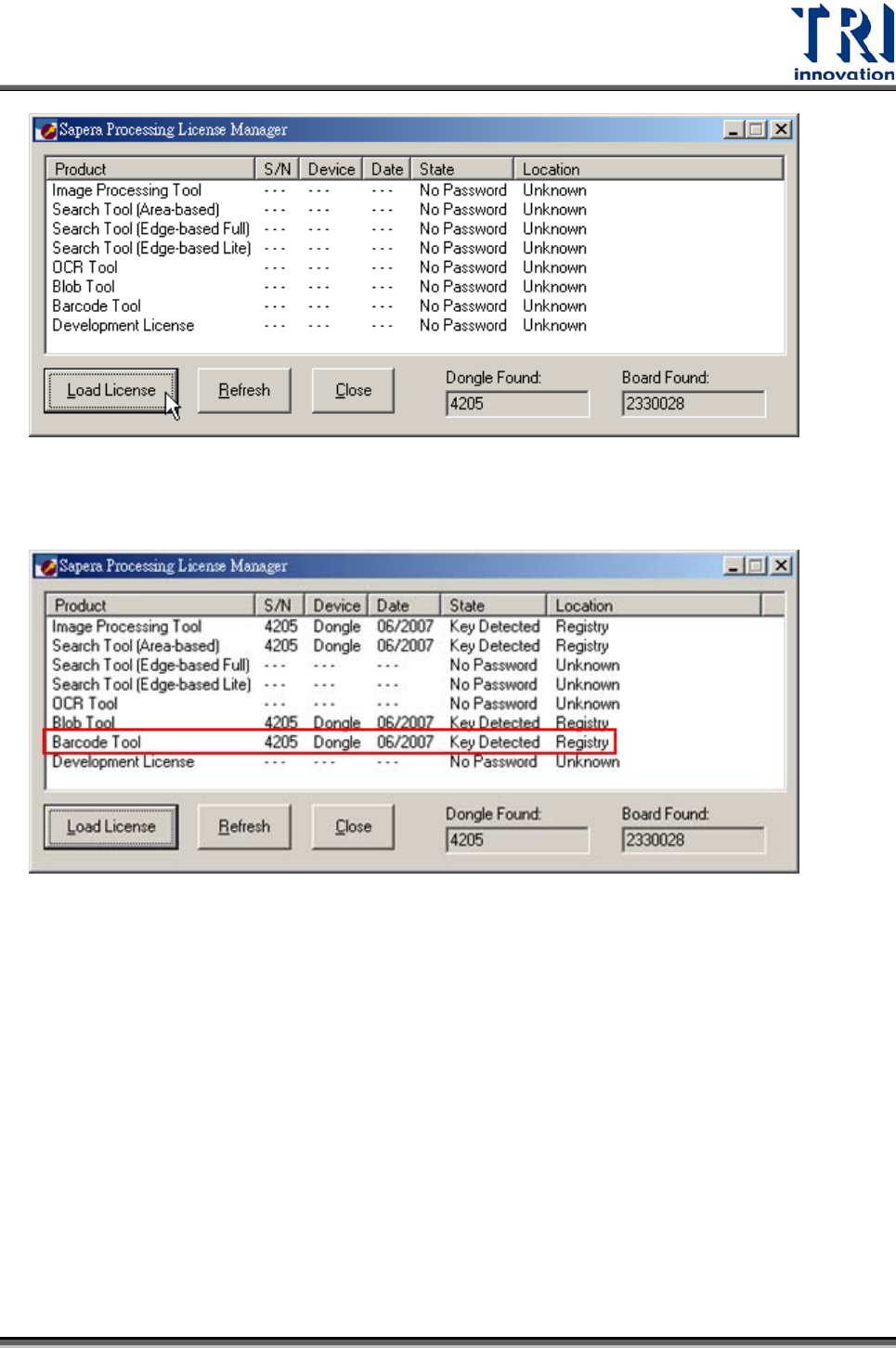Sort by Location column in lower window
Image resolution: width=896 pixels, height=1348 pixels.
coord(654,605)
